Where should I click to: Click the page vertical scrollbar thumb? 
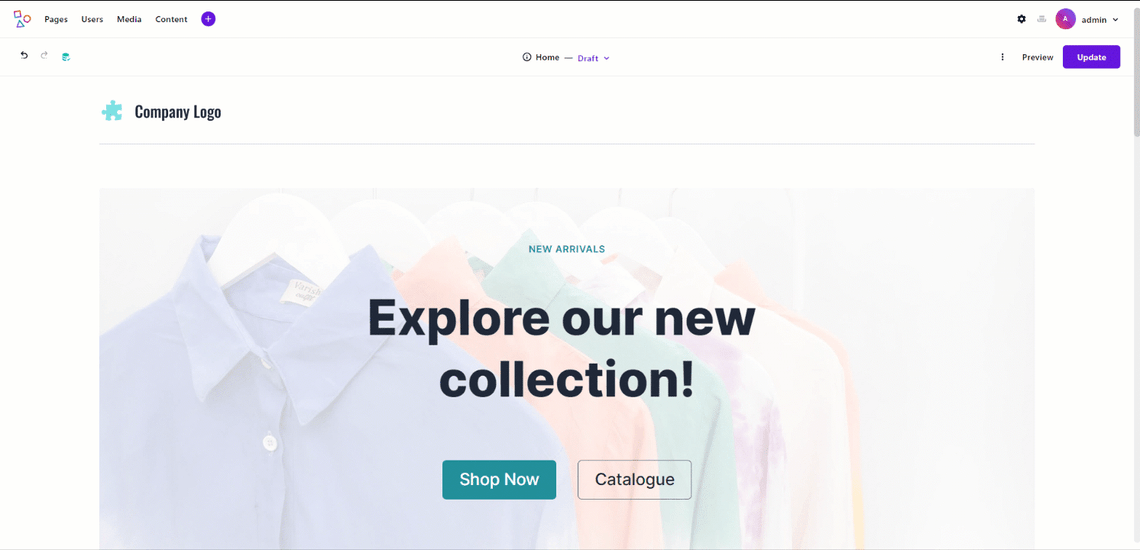[x=1136, y=69]
